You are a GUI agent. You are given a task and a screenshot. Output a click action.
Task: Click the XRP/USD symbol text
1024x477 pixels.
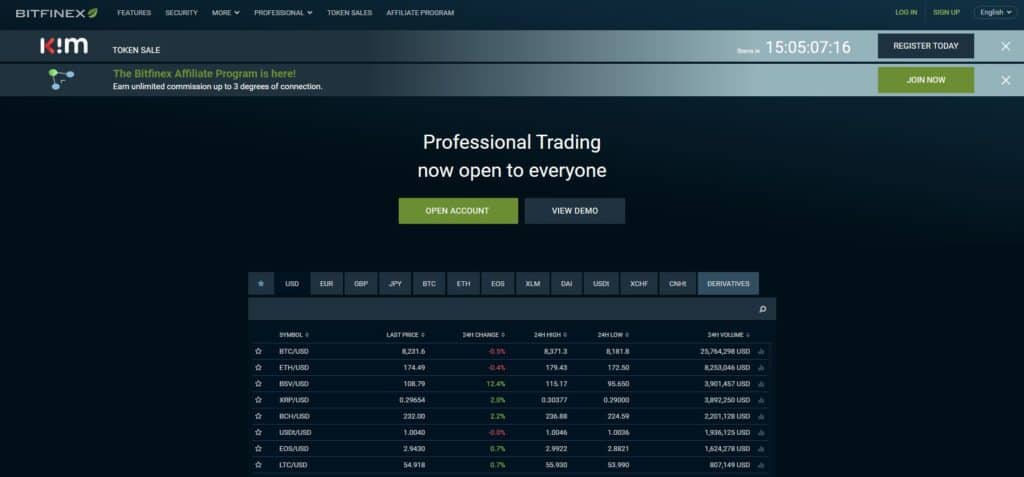(x=294, y=400)
